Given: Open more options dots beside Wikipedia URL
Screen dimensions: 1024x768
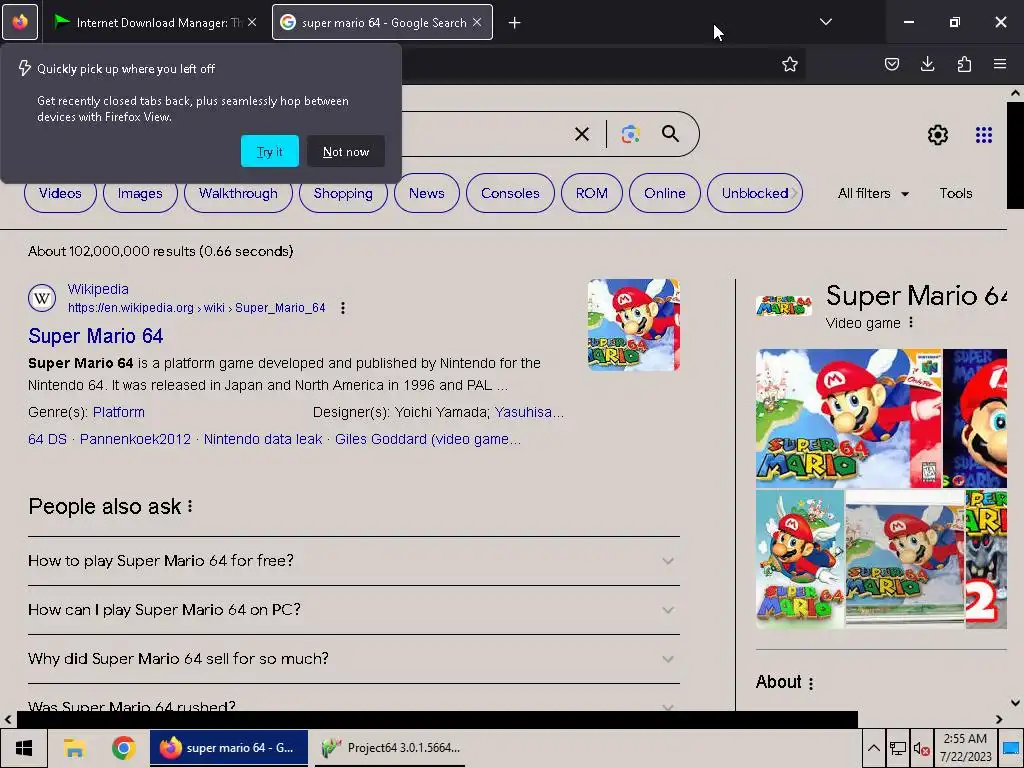Looking at the screenshot, I should (x=343, y=308).
